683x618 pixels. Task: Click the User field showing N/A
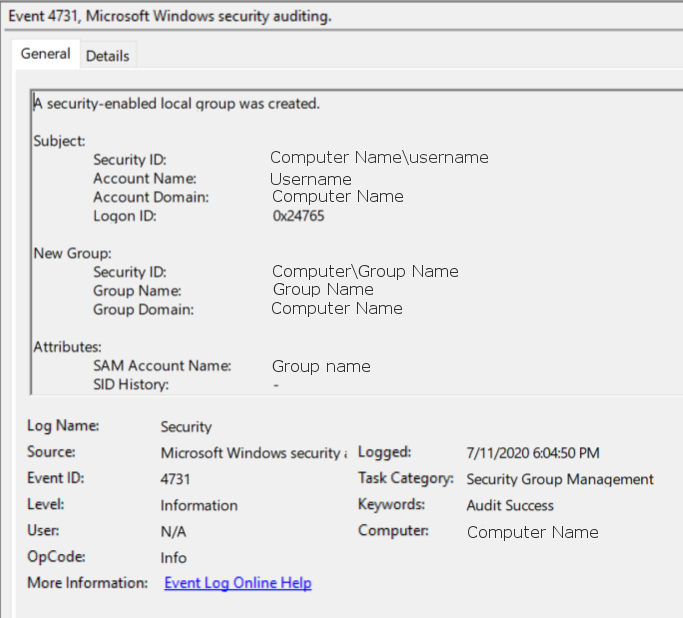pyautogui.click(x=173, y=531)
